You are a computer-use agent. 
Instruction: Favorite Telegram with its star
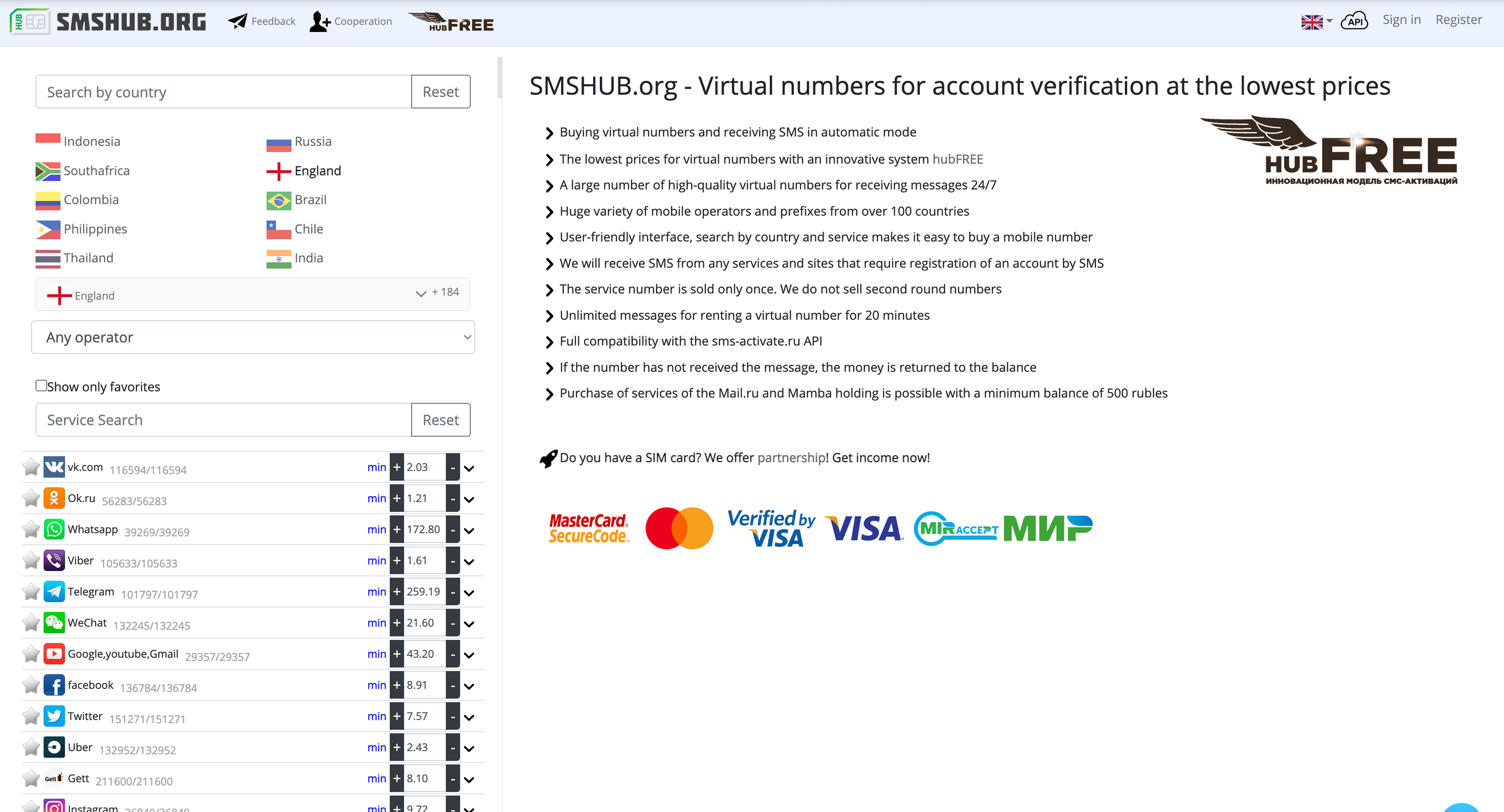(x=31, y=591)
